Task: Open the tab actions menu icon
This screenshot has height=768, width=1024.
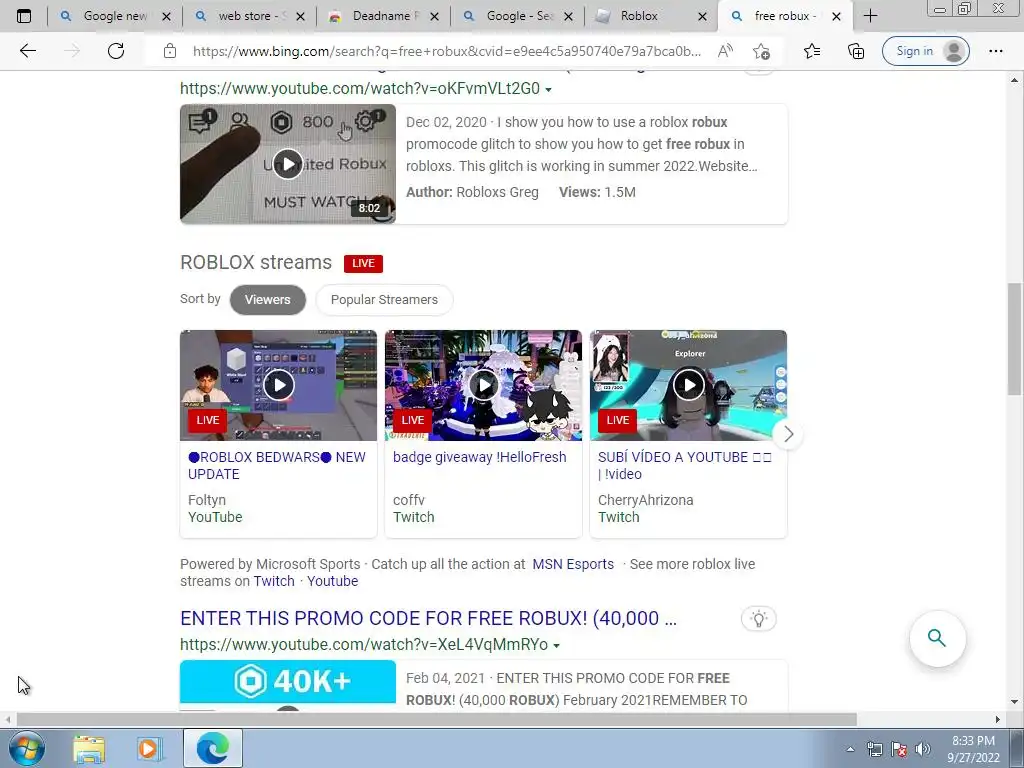Action: (24, 16)
